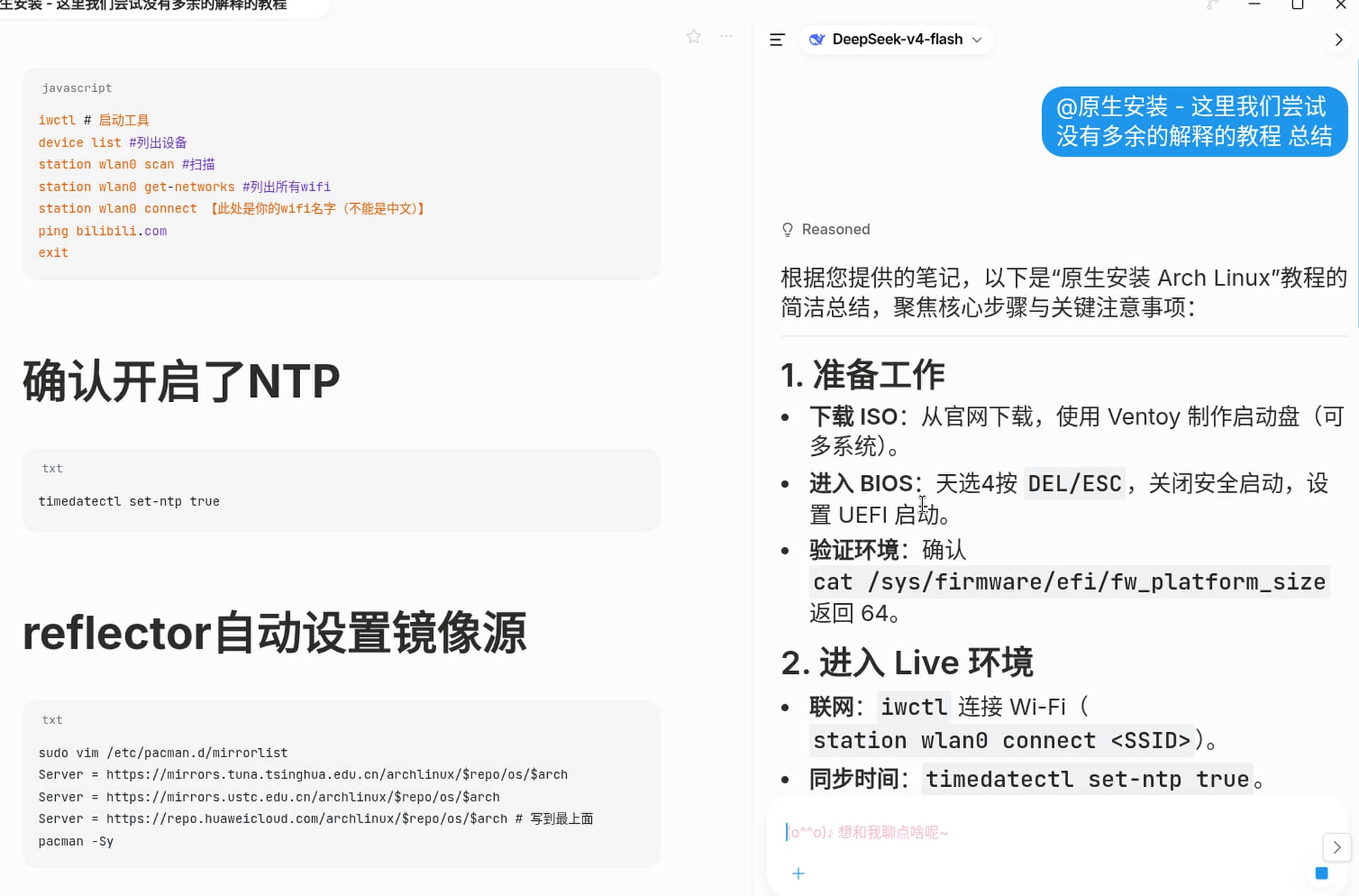Collapse the chat panel with top-right chevron
Viewport: 1359px width, 896px height.
click(x=1338, y=40)
